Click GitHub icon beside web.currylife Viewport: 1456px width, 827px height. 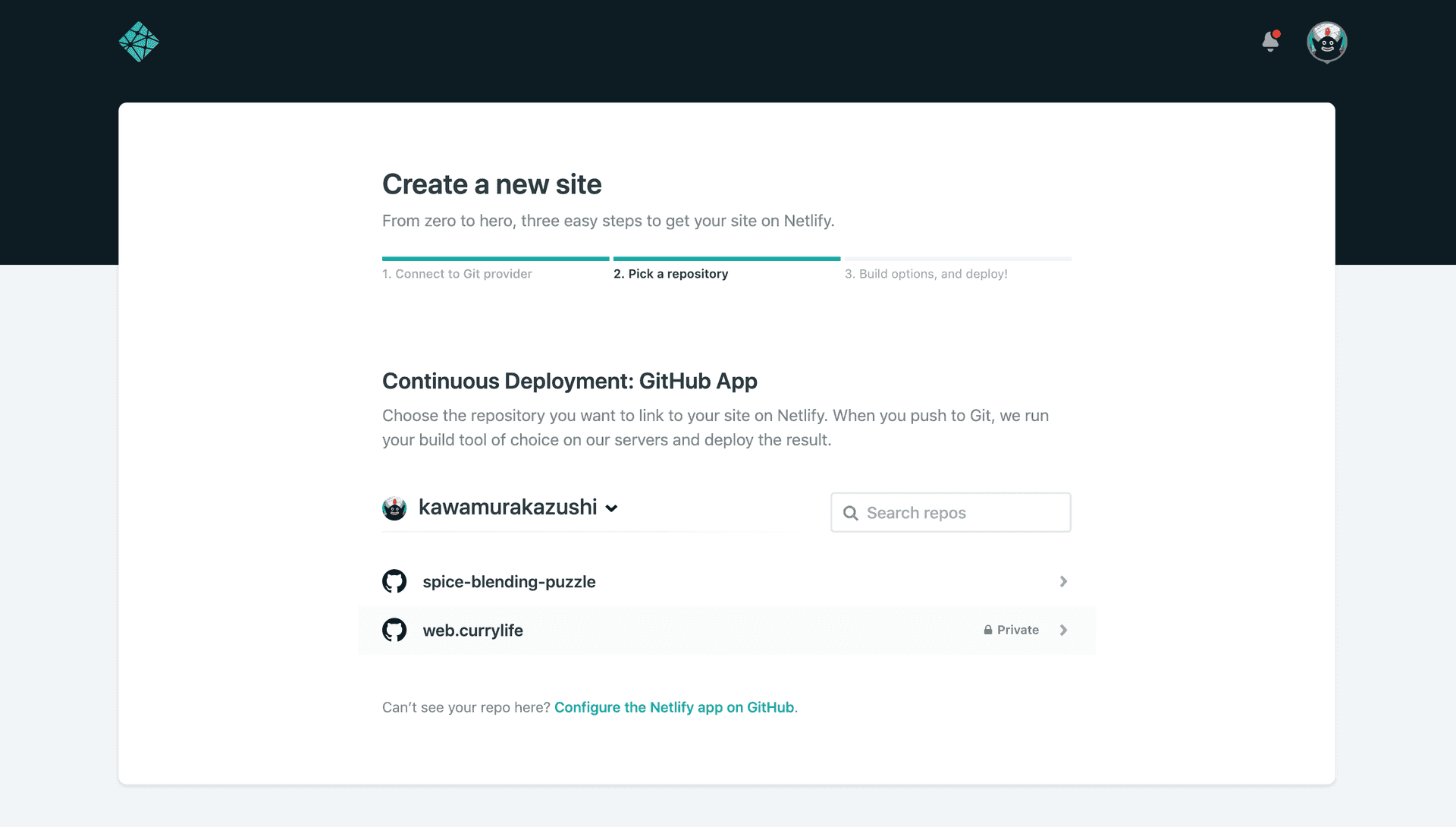coord(394,630)
